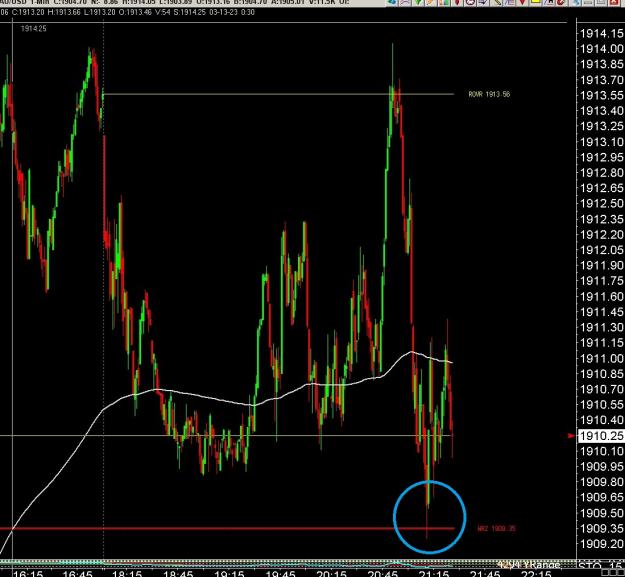Click the 1911.90 price axis label
This screenshot has width=625, height=577.
[x=601, y=265]
